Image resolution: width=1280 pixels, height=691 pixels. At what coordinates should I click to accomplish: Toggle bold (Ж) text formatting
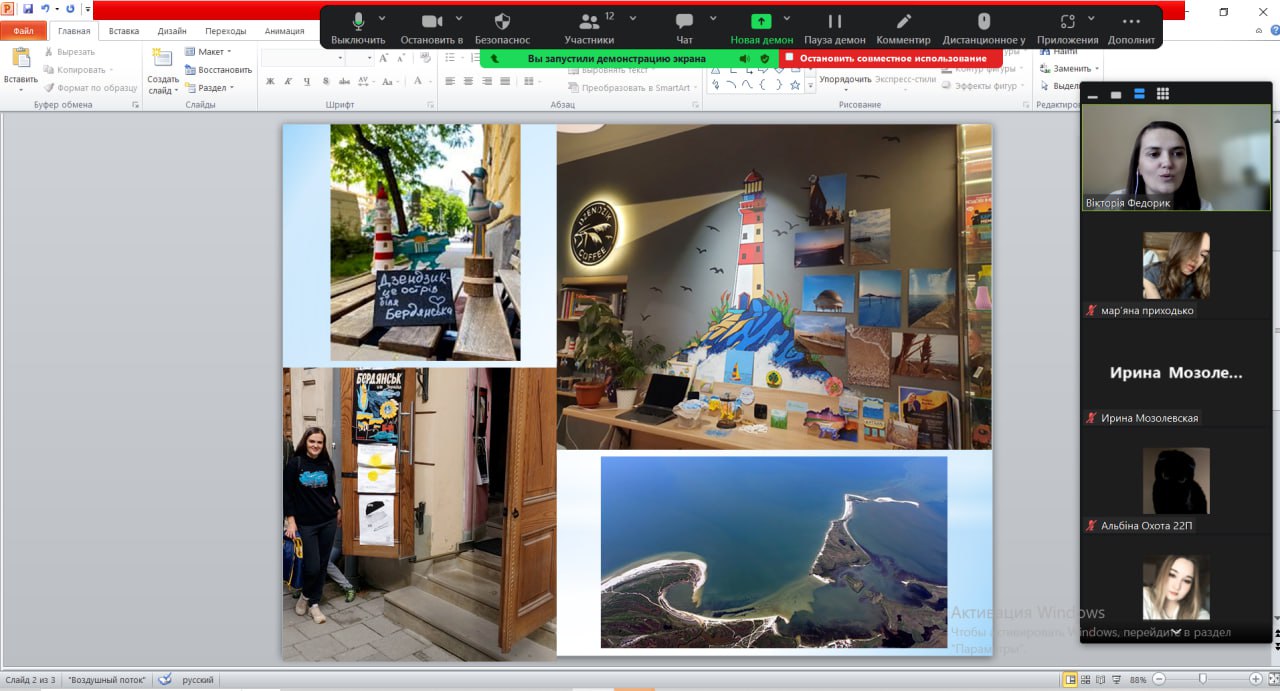tap(270, 82)
